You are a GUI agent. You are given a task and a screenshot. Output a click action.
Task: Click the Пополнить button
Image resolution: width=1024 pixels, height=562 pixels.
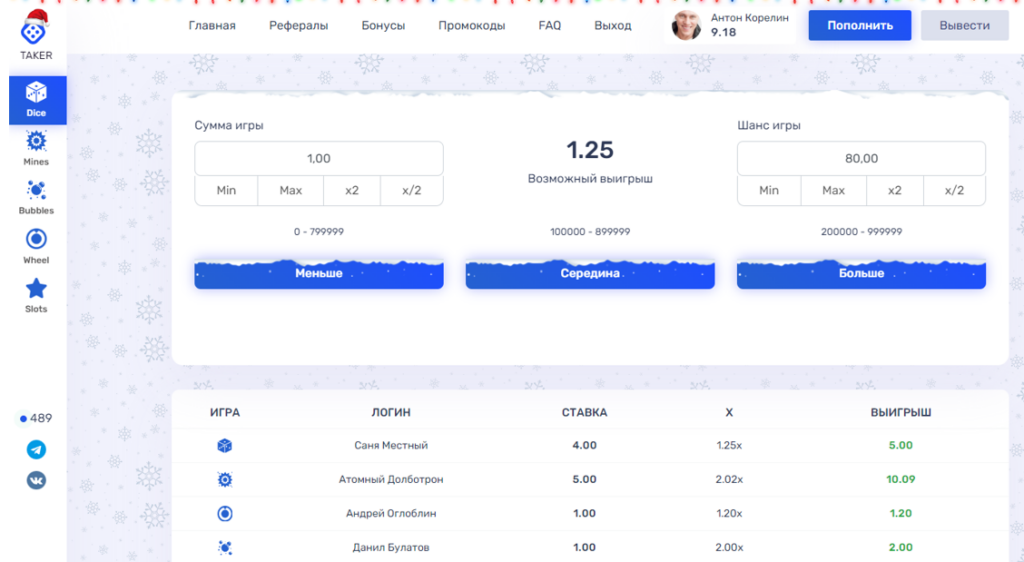point(859,25)
